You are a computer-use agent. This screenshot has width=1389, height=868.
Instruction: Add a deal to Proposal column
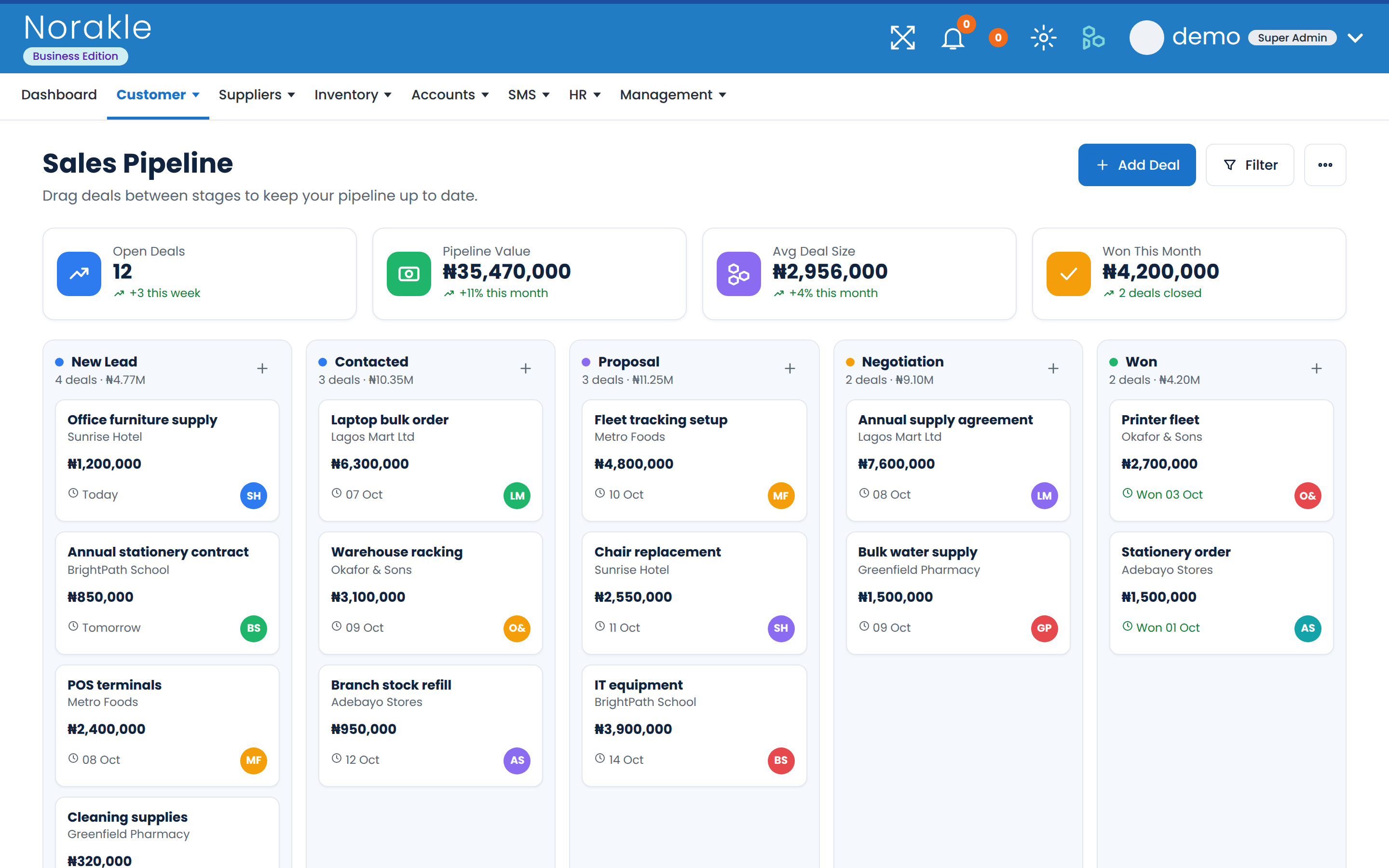click(x=790, y=368)
